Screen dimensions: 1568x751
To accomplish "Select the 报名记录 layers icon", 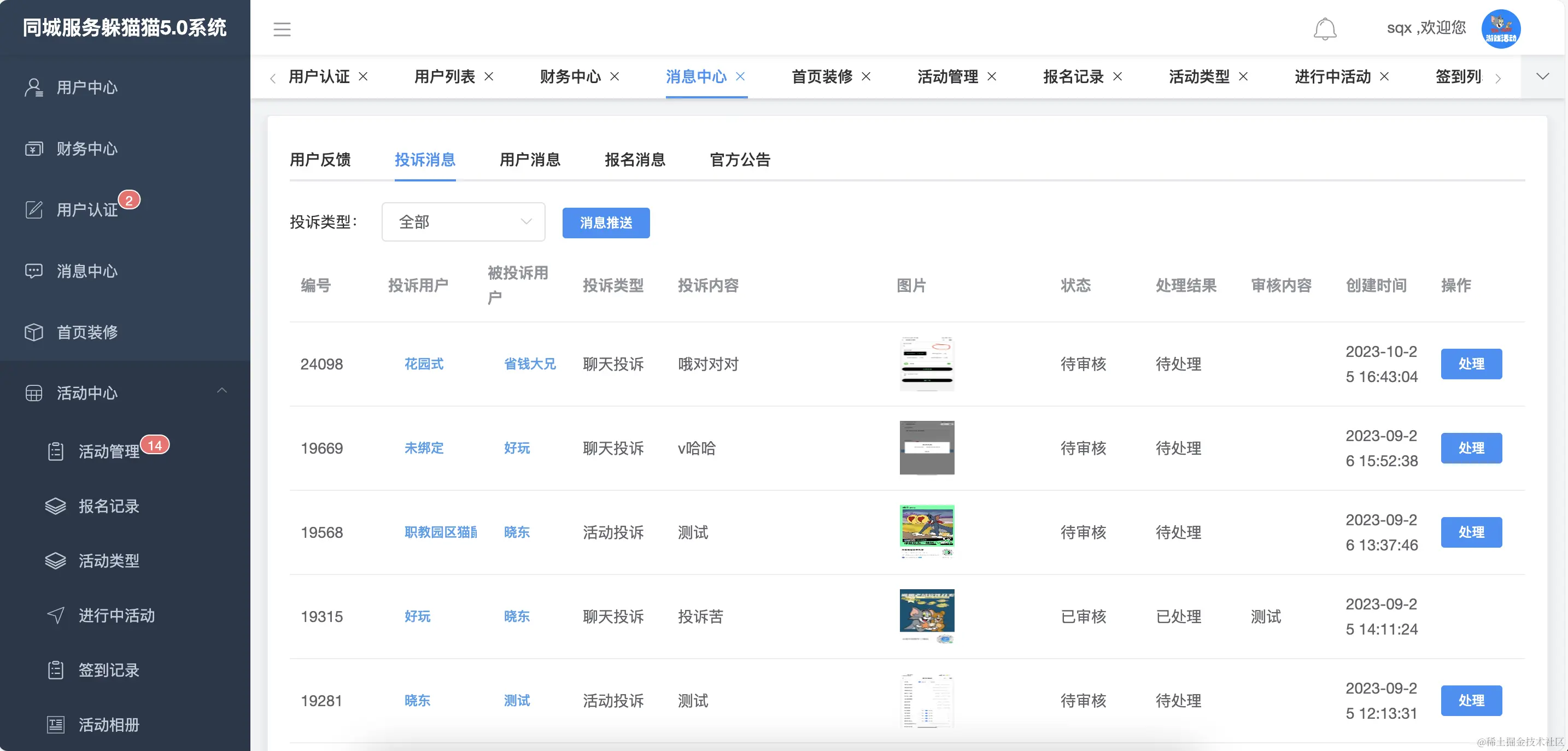I will click(56, 506).
